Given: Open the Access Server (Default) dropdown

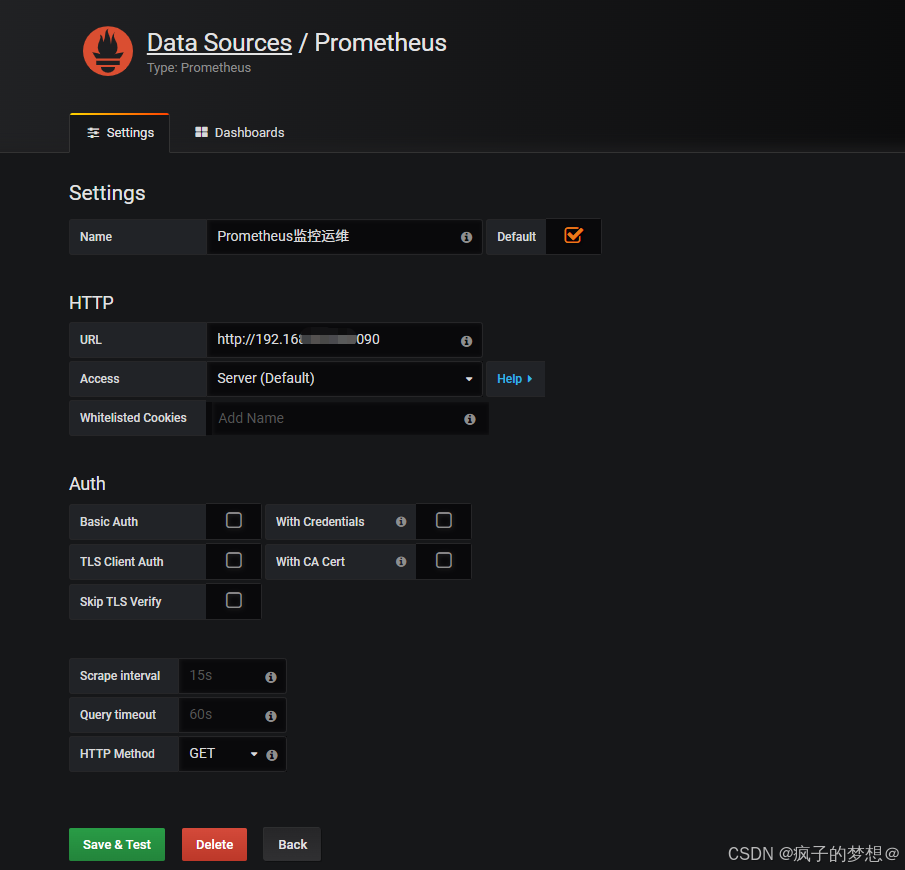Looking at the screenshot, I should coord(344,379).
